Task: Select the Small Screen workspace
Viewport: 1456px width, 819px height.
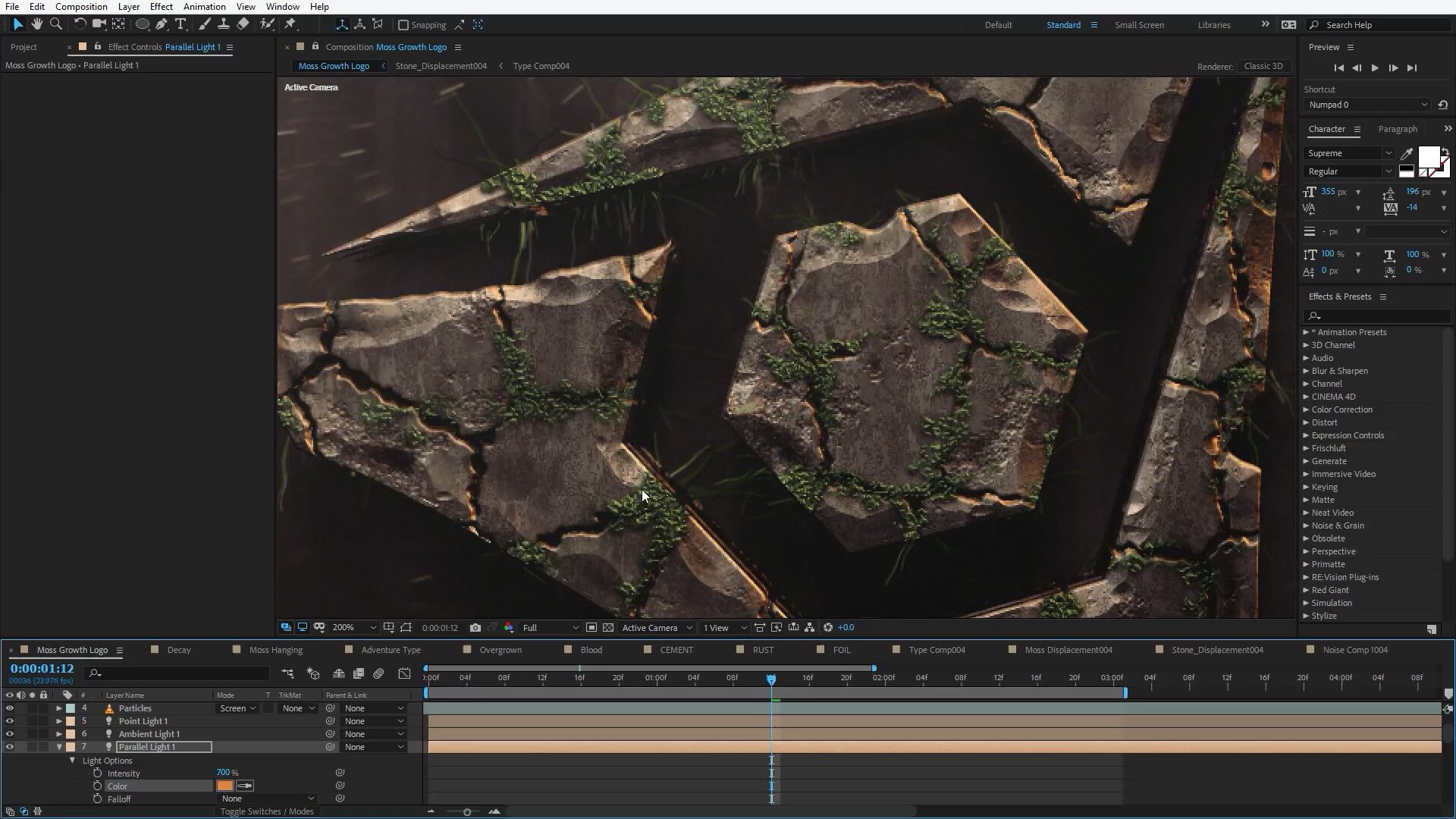Action: [x=1139, y=25]
